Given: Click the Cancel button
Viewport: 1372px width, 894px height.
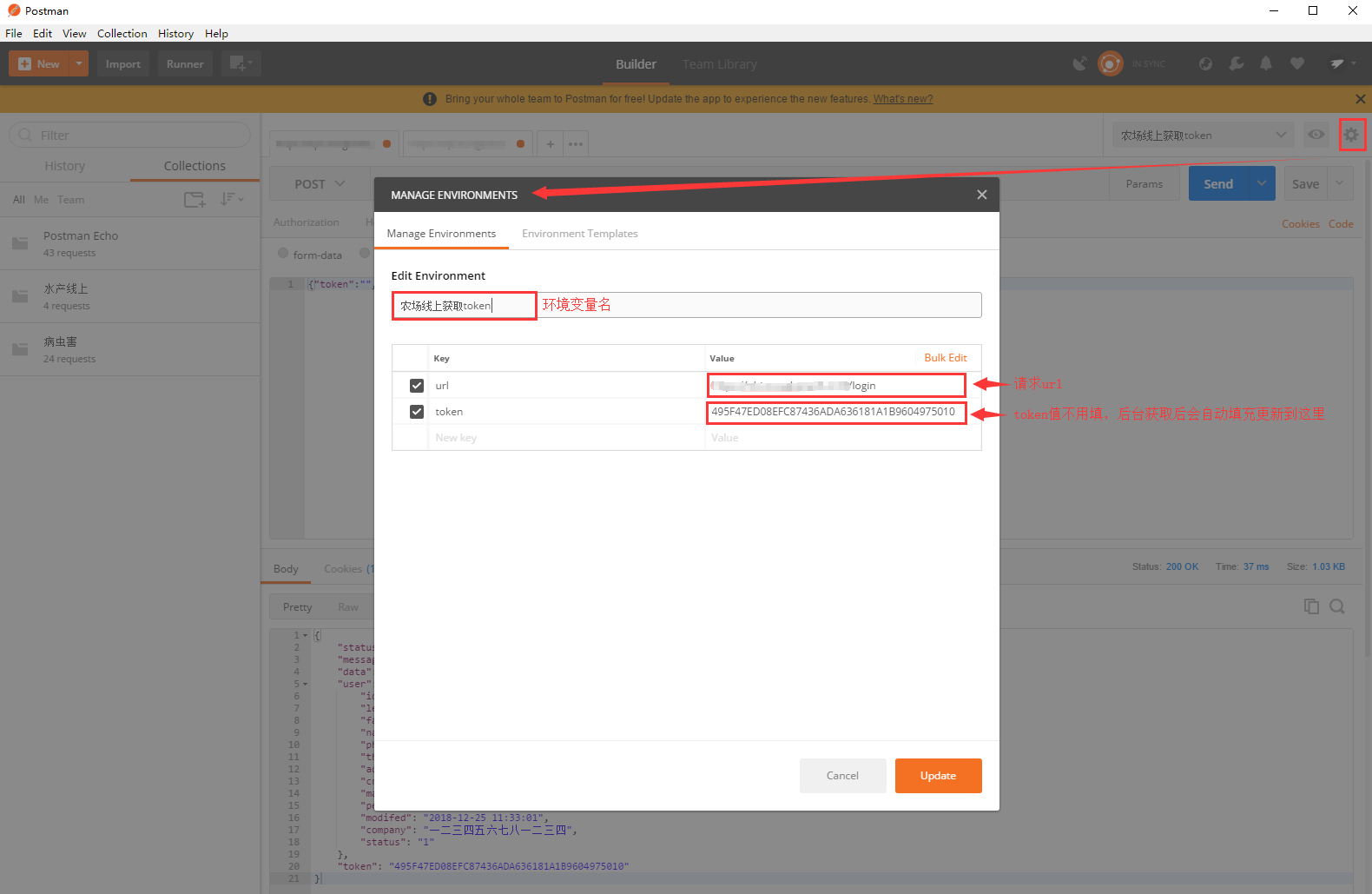Looking at the screenshot, I should 842,776.
